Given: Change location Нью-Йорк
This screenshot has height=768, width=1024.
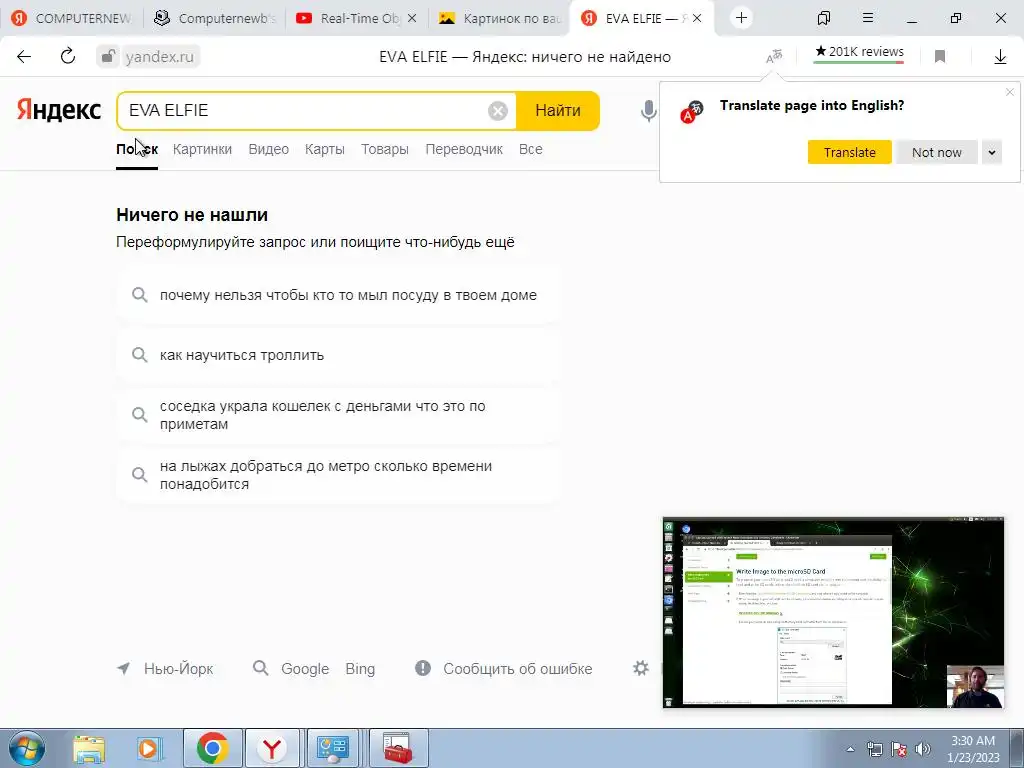Looking at the screenshot, I should pos(178,669).
